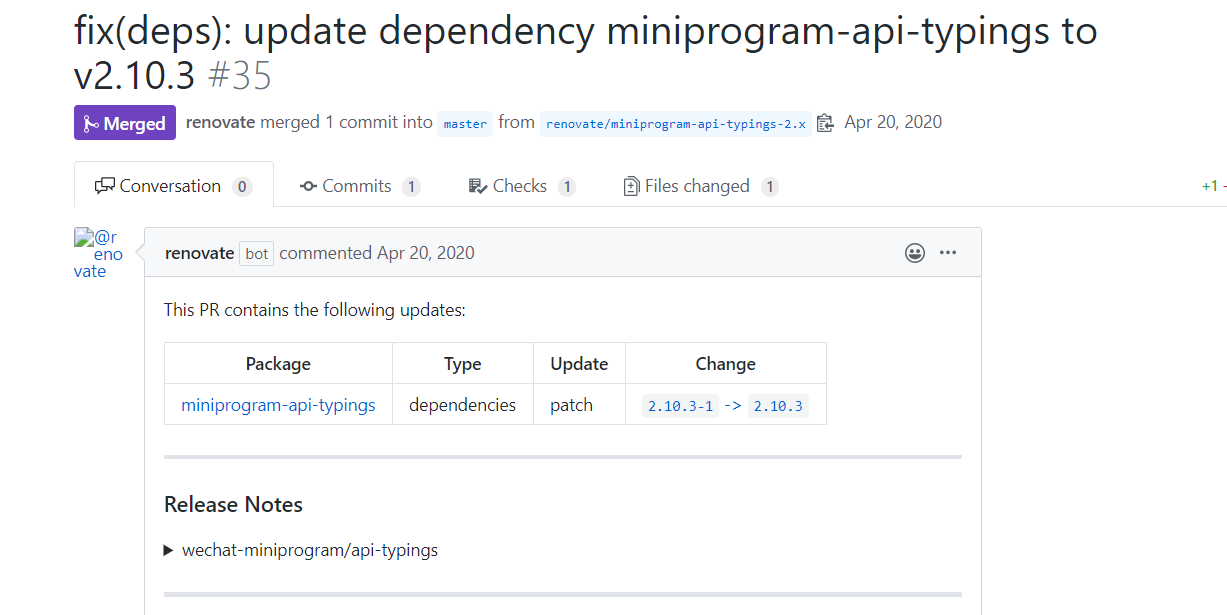Screen dimensions: 1227x615
Task: Click the copy branch name icon
Action: tap(825, 121)
